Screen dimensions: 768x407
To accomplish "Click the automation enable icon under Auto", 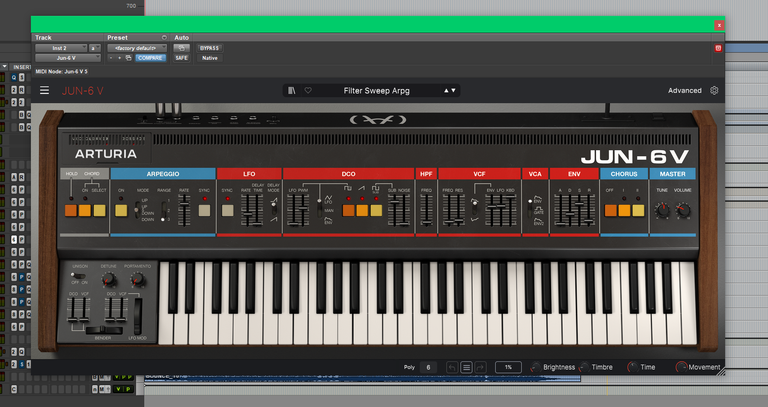I will pyautogui.click(x=181, y=48).
